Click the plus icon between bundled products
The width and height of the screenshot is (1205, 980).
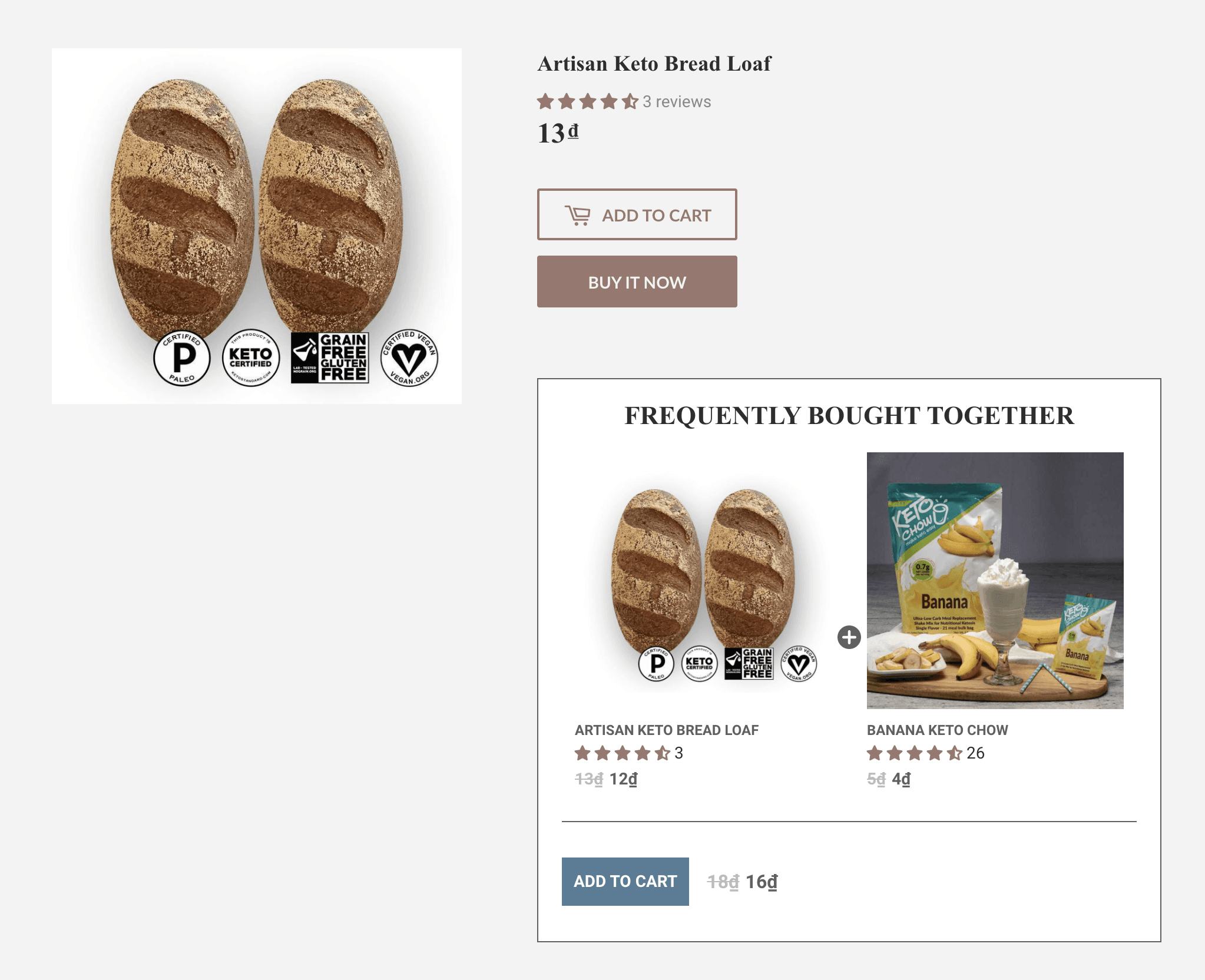pyautogui.click(x=849, y=637)
